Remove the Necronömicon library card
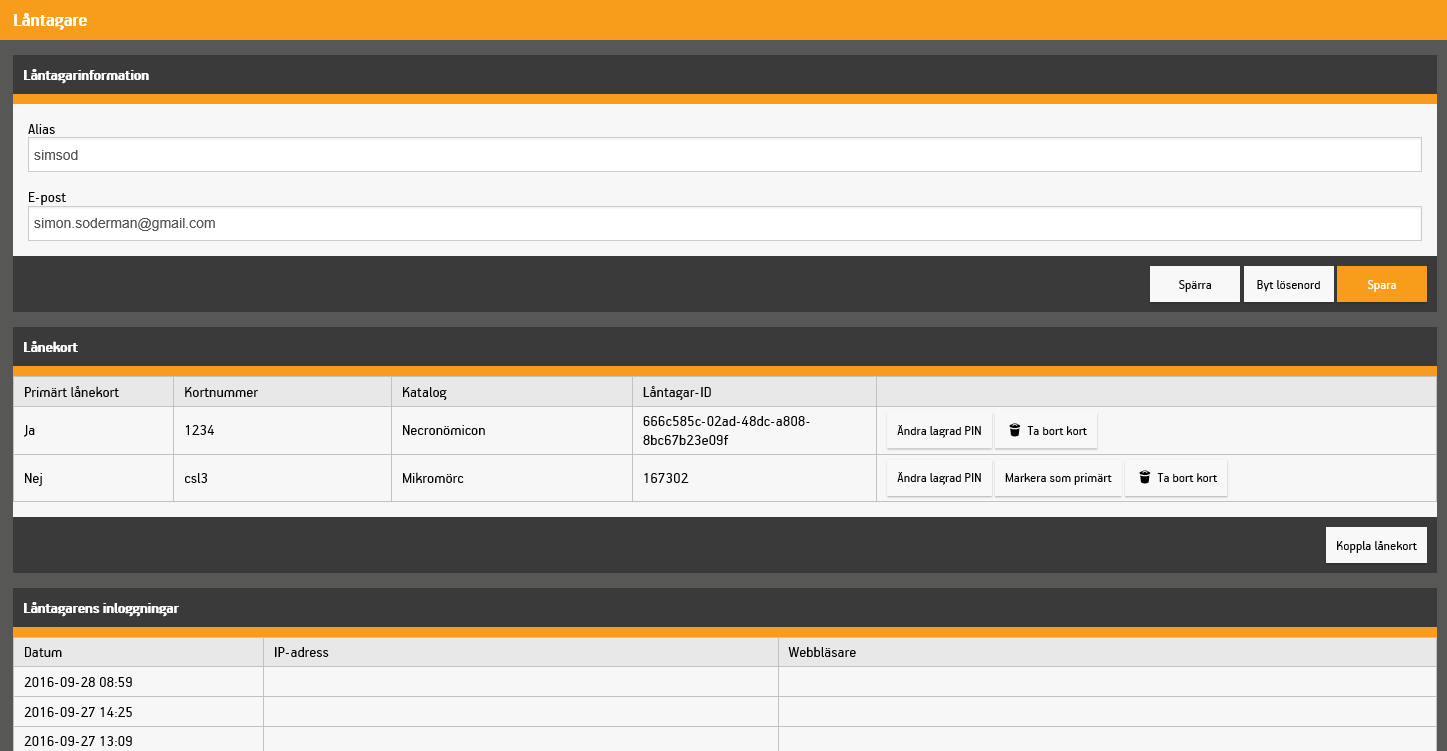The image size is (1447, 751). [x=1046, y=431]
